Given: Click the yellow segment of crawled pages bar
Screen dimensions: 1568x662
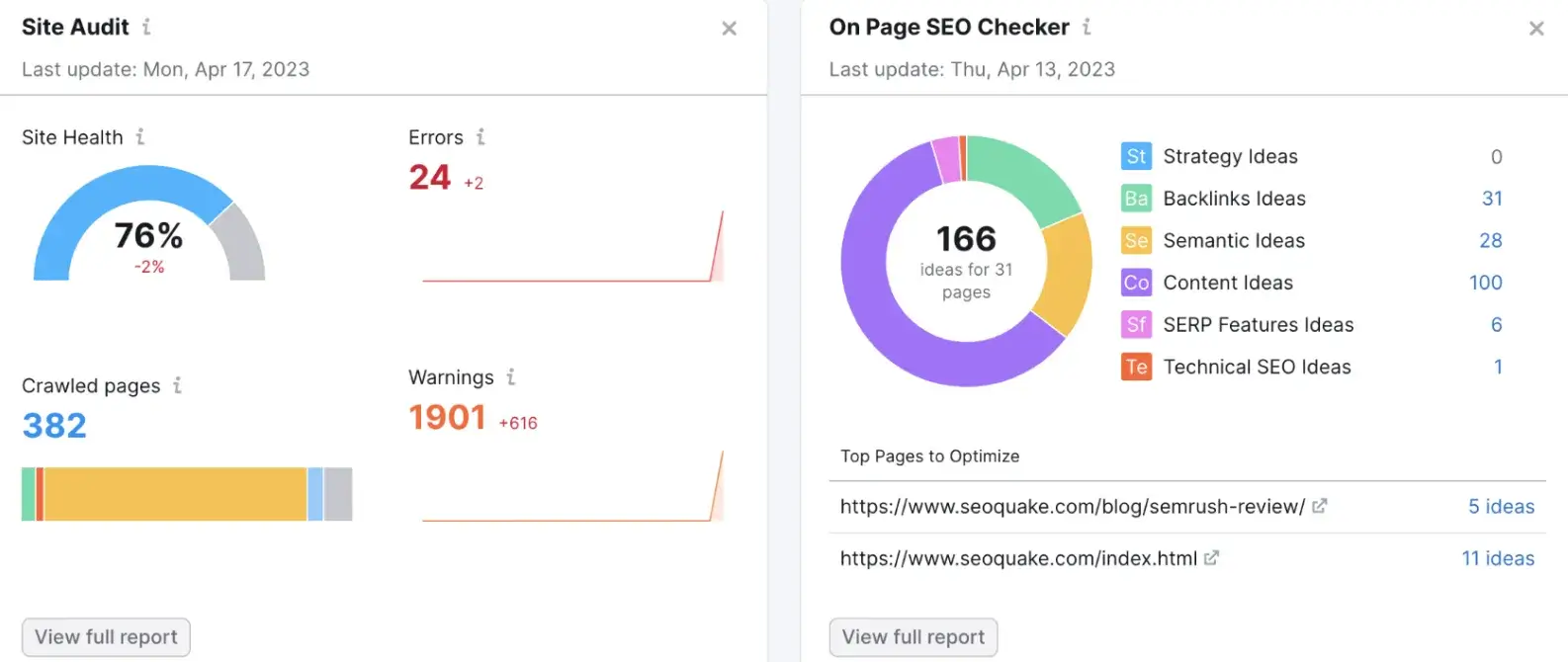Looking at the screenshot, I should click(175, 494).
